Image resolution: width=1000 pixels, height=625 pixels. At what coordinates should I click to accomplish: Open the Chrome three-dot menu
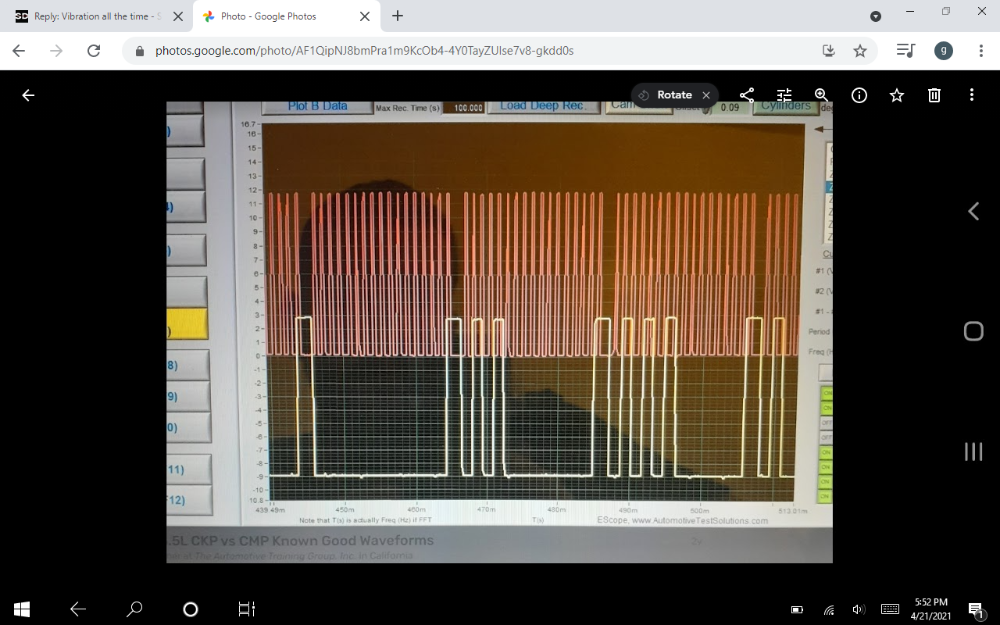(977, 50)
